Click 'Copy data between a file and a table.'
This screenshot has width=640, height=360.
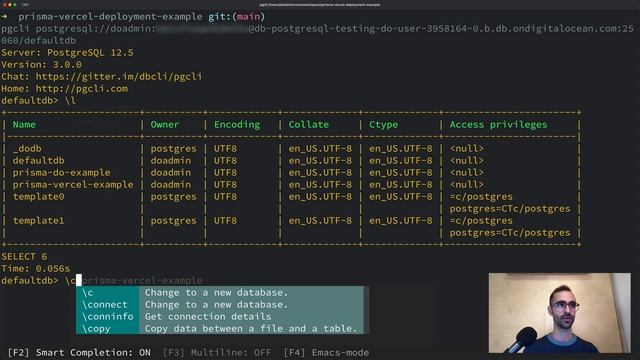coord(251,328)
